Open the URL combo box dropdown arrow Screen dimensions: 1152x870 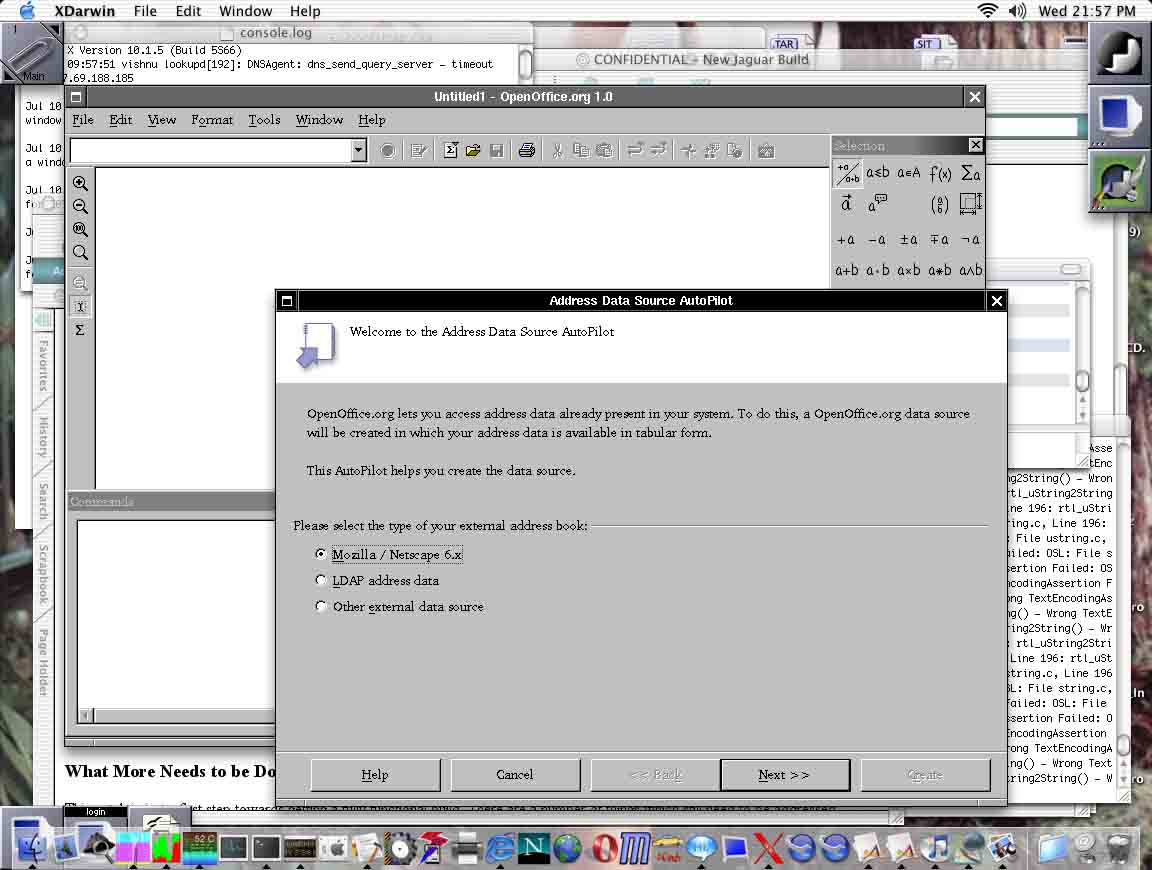[358, 151]
